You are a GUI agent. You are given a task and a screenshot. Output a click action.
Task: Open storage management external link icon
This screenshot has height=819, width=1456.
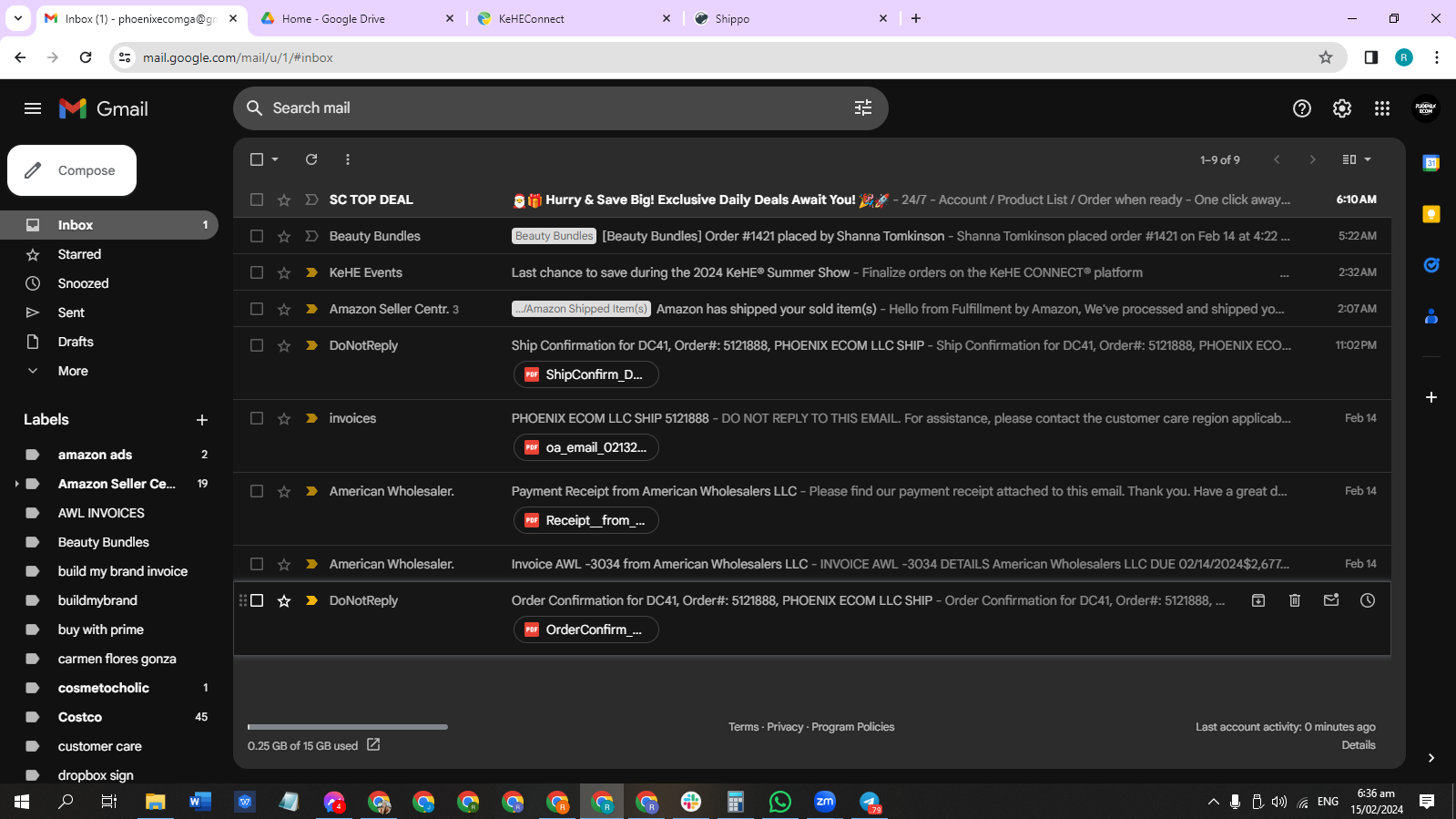pos(373,745)
